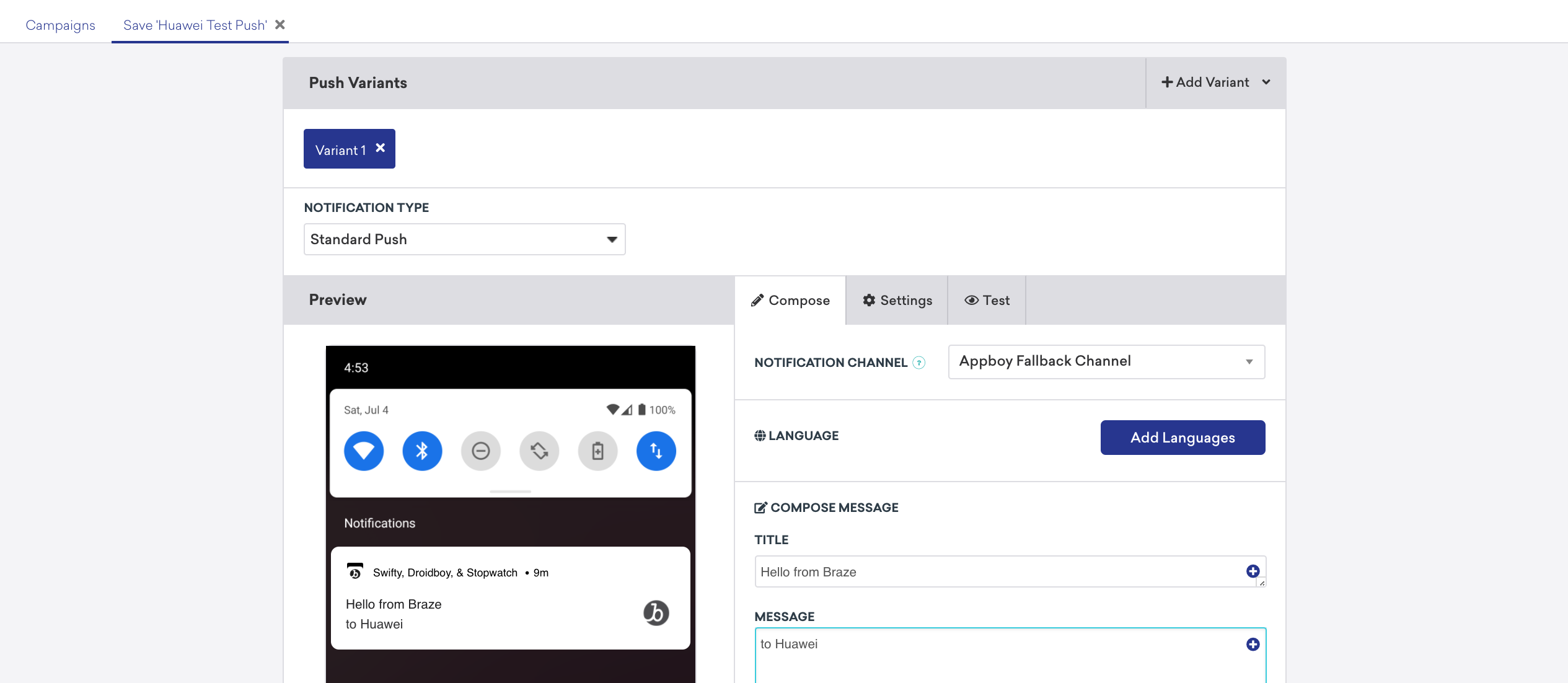This screenshot has width=1568, height=683.
Task: Click auto-rotate icon in preview
Action: 539,451
